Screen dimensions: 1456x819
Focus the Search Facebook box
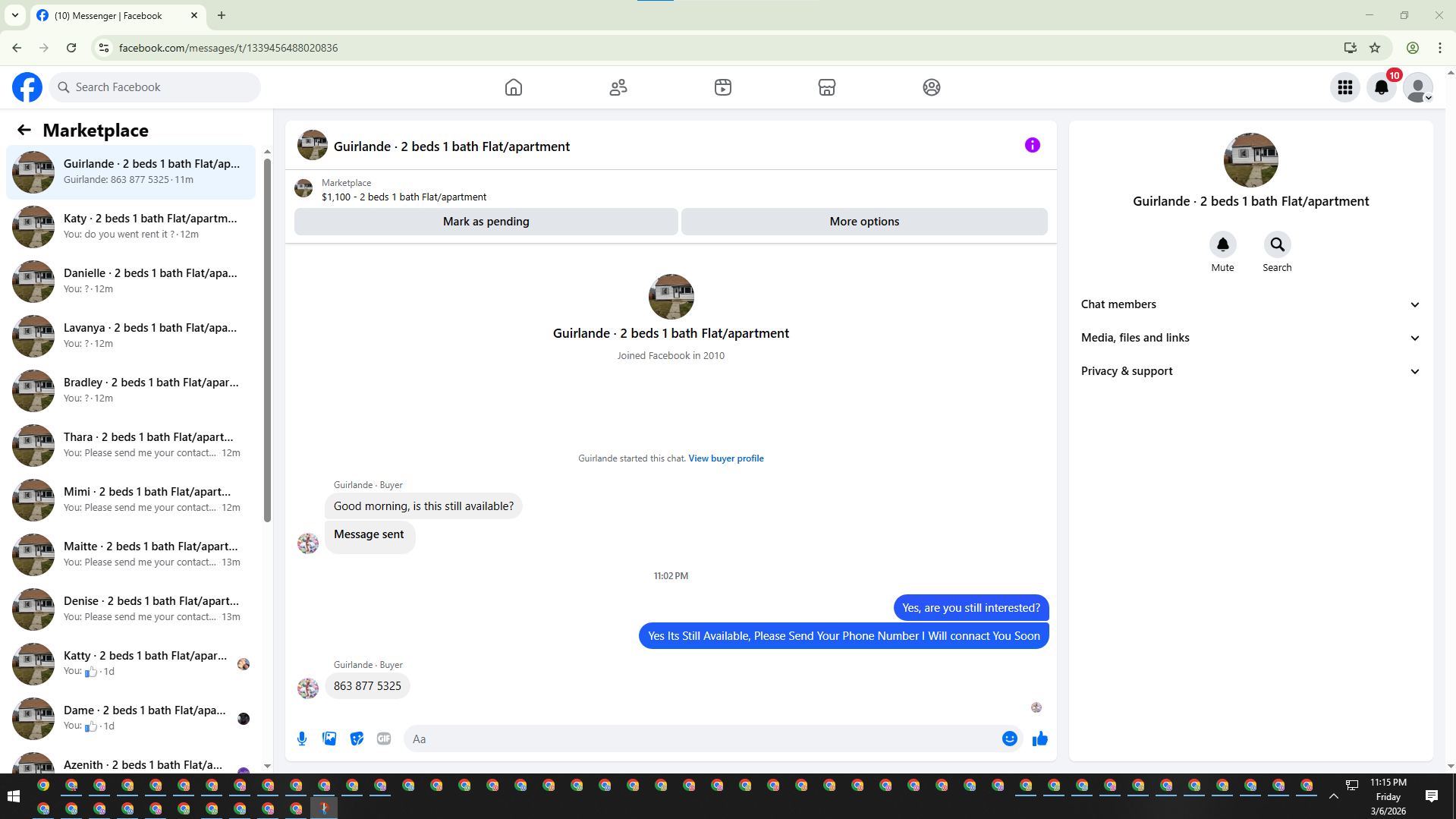coord(156,87)
